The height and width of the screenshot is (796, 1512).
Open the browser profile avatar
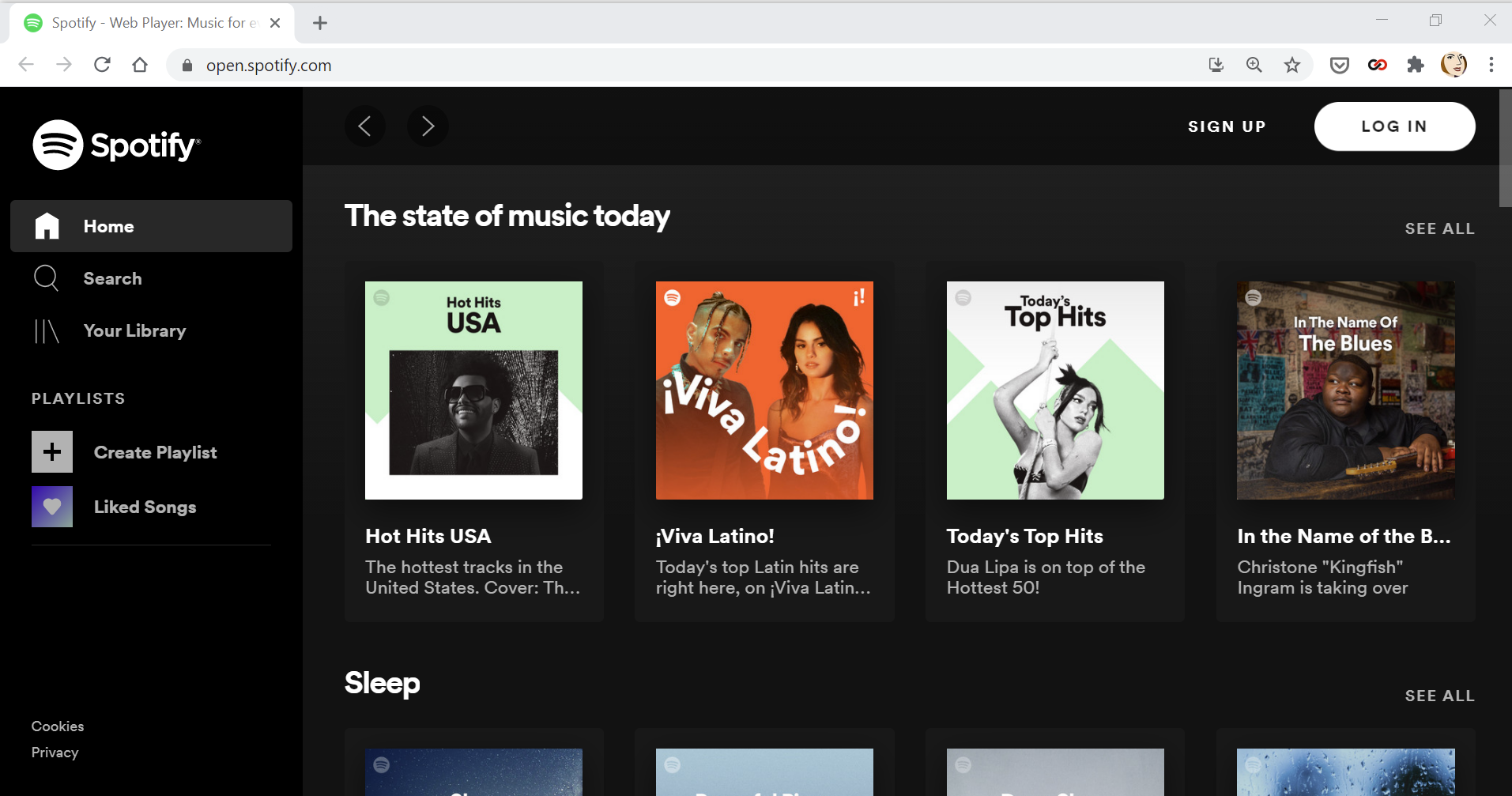1454,65
